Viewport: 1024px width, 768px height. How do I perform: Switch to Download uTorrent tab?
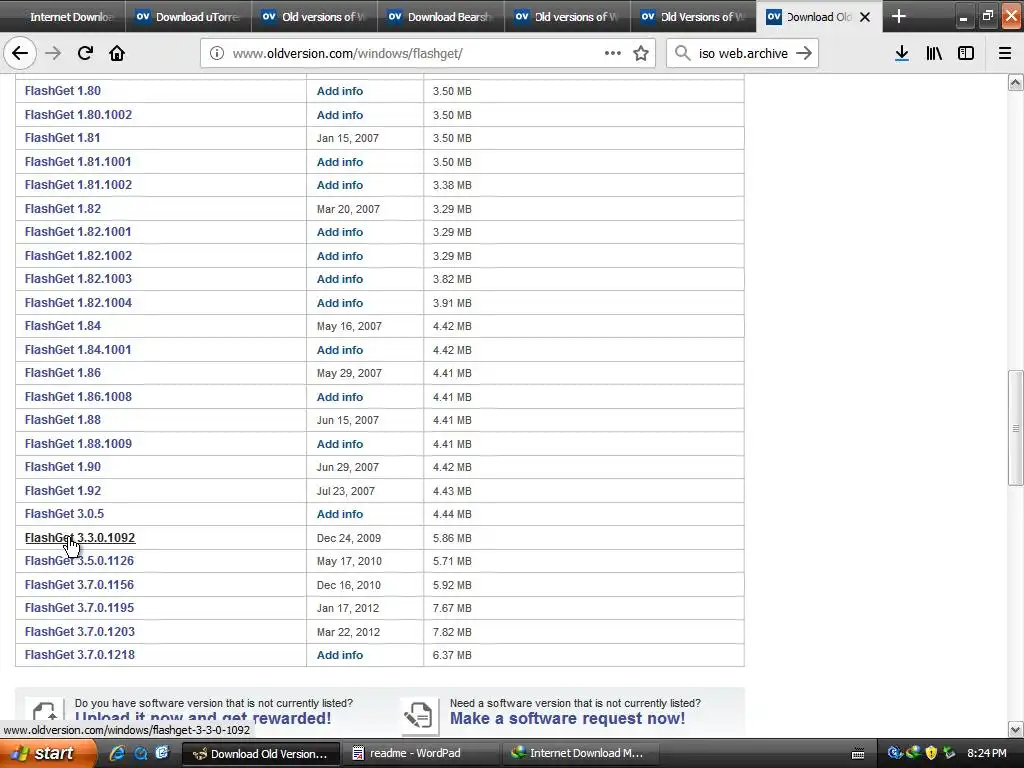pyautogui.click(x=188, y=16)
